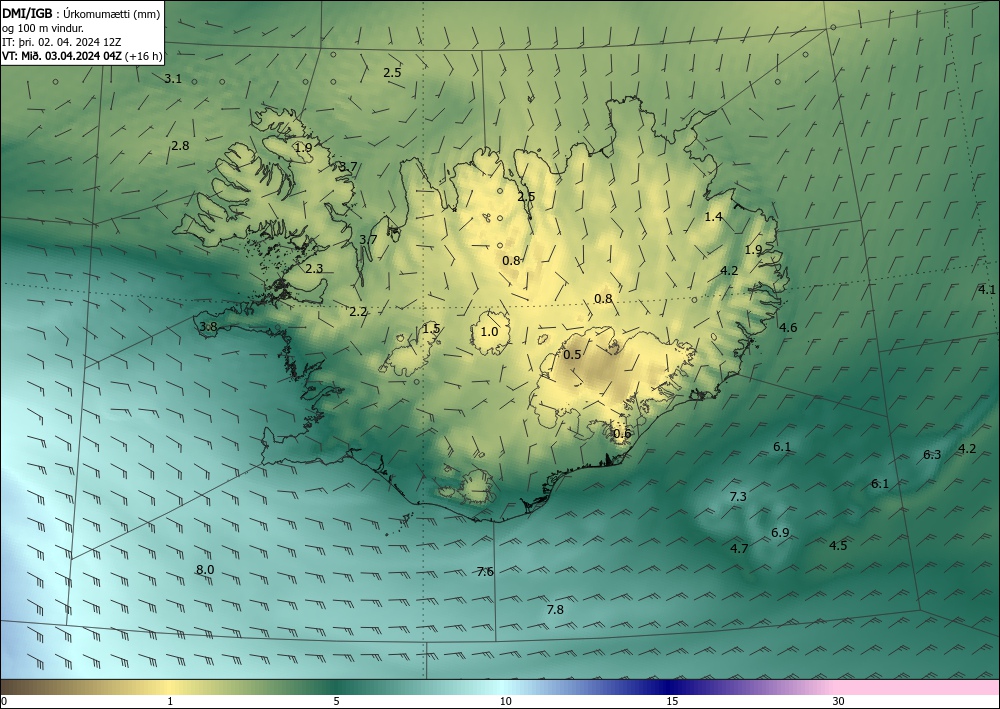Viewport: 1000px width, 709px height.
Task: Click the 6.3 value over the ocean
Action: [x=932, y=455]
